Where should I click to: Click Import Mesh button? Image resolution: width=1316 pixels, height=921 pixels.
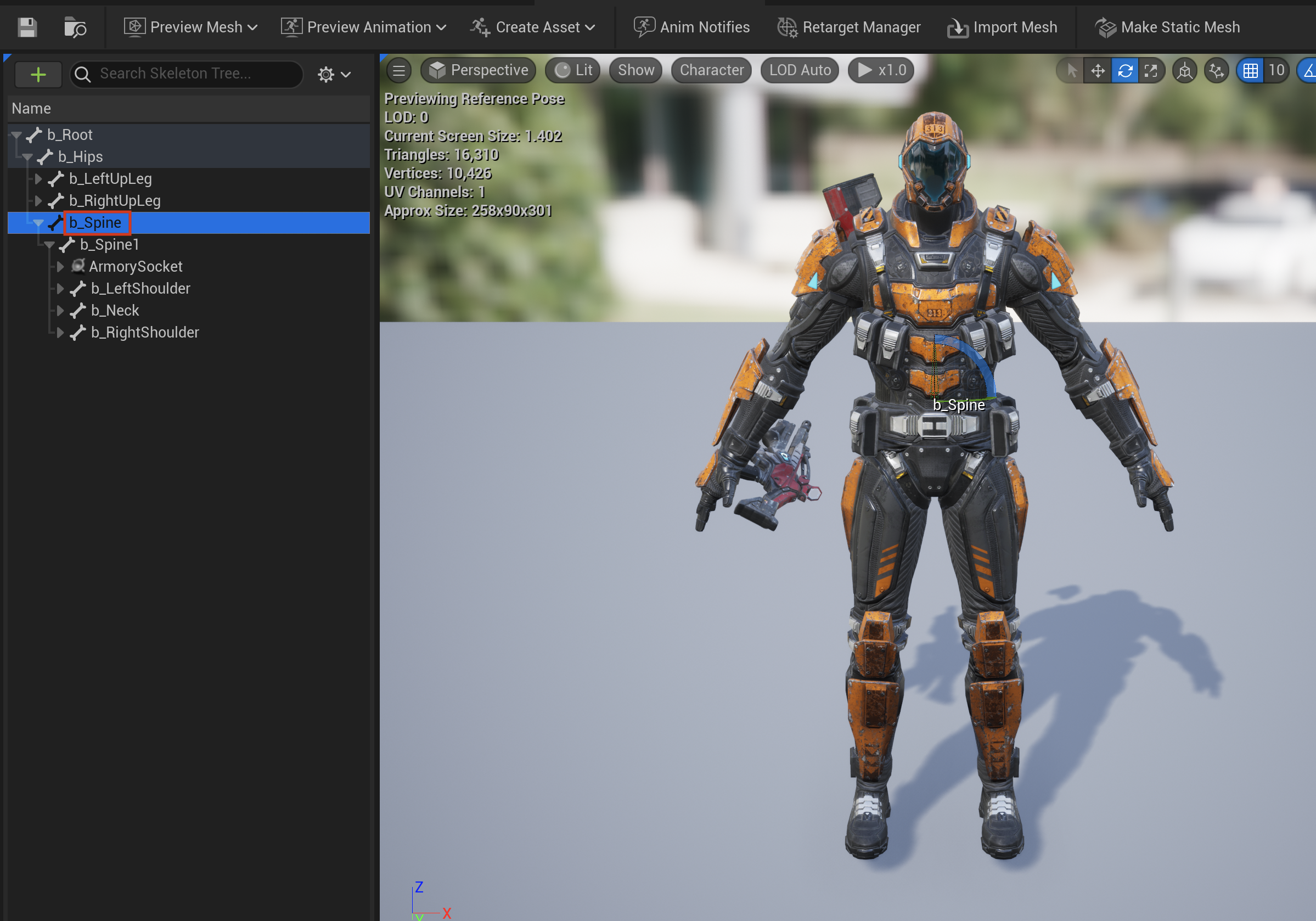[1002, 27]
